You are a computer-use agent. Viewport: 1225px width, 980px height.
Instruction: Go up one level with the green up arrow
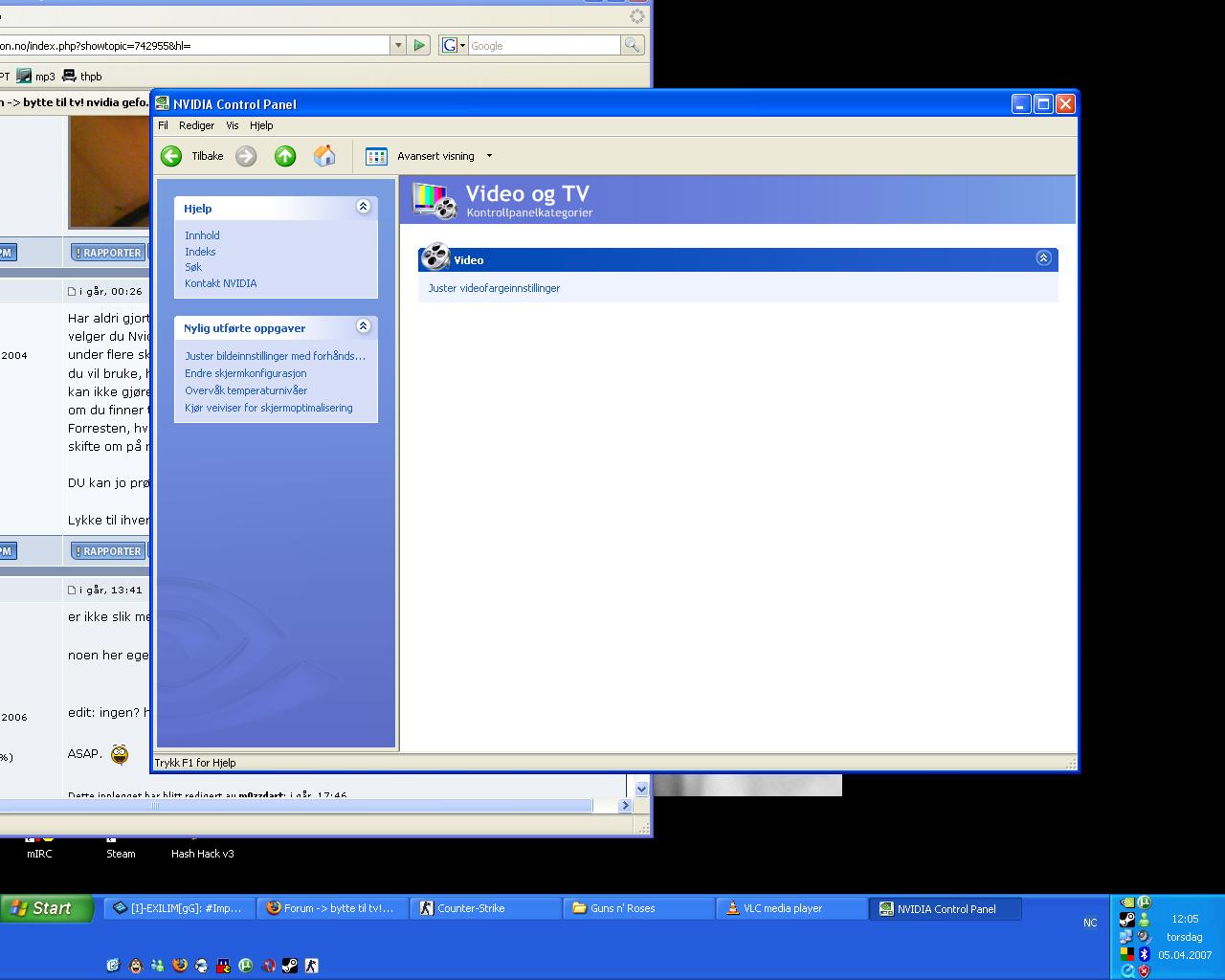coord(285,156)
